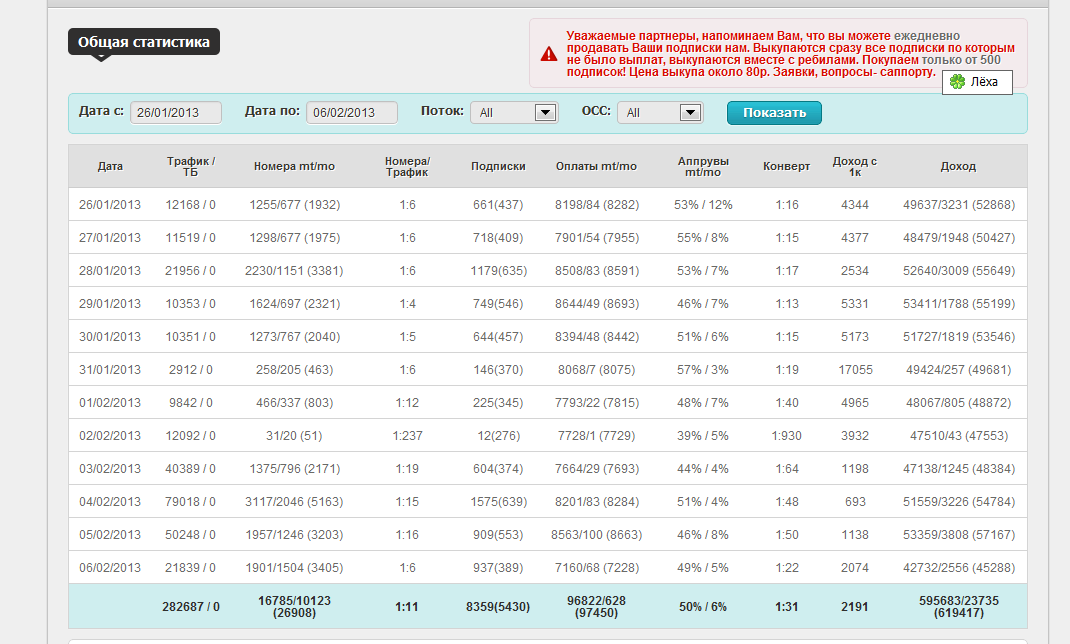
Task: Select the date cell 01/02/2013
Action: tap(110, 402)
